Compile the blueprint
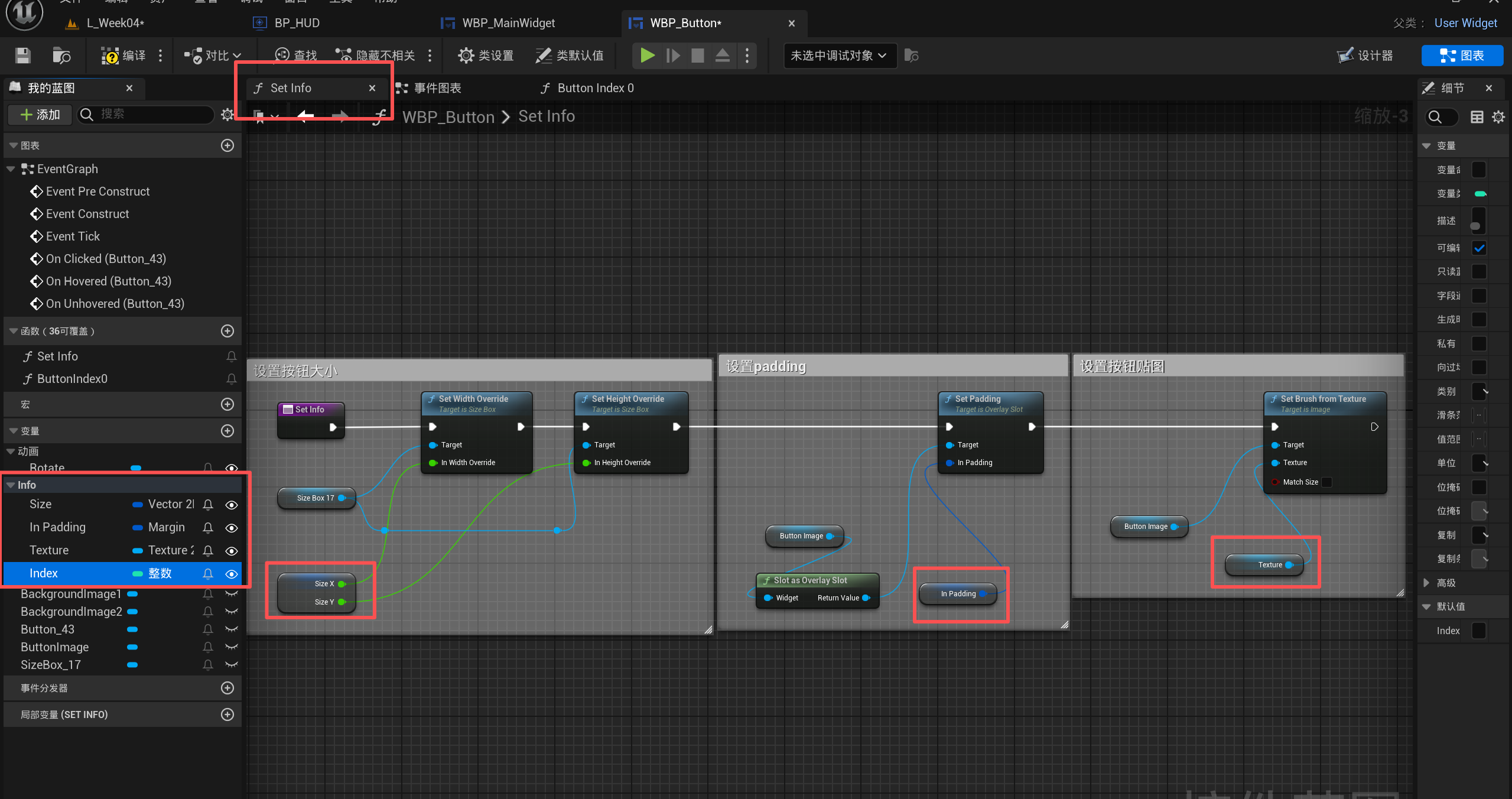The height and width of the screenshot is (799, 1512). (123, 56)
